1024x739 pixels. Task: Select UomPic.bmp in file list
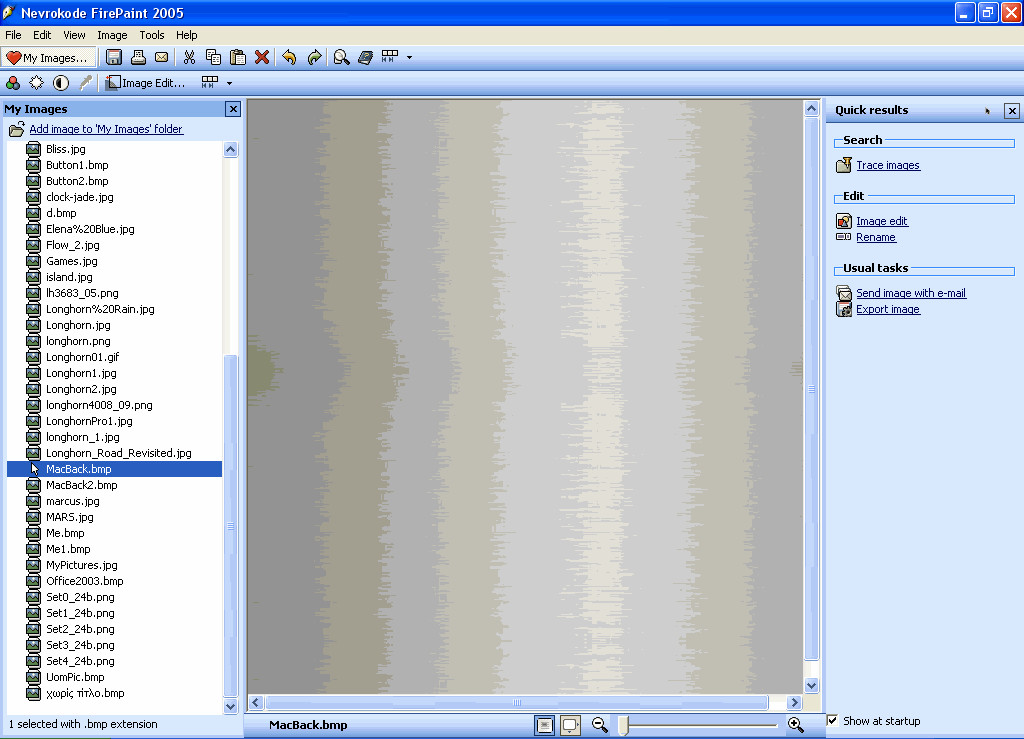click(x=75, y=677)
